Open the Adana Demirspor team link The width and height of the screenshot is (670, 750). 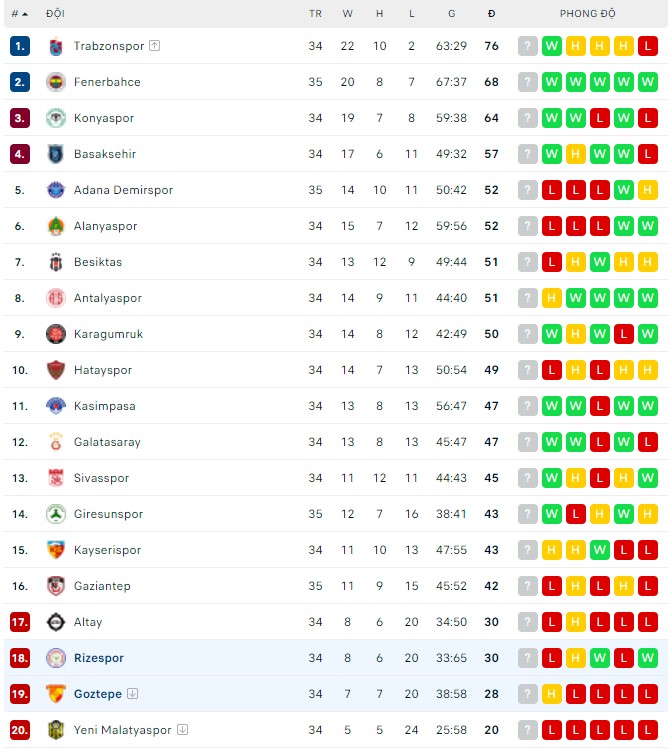tap(123, 190)
